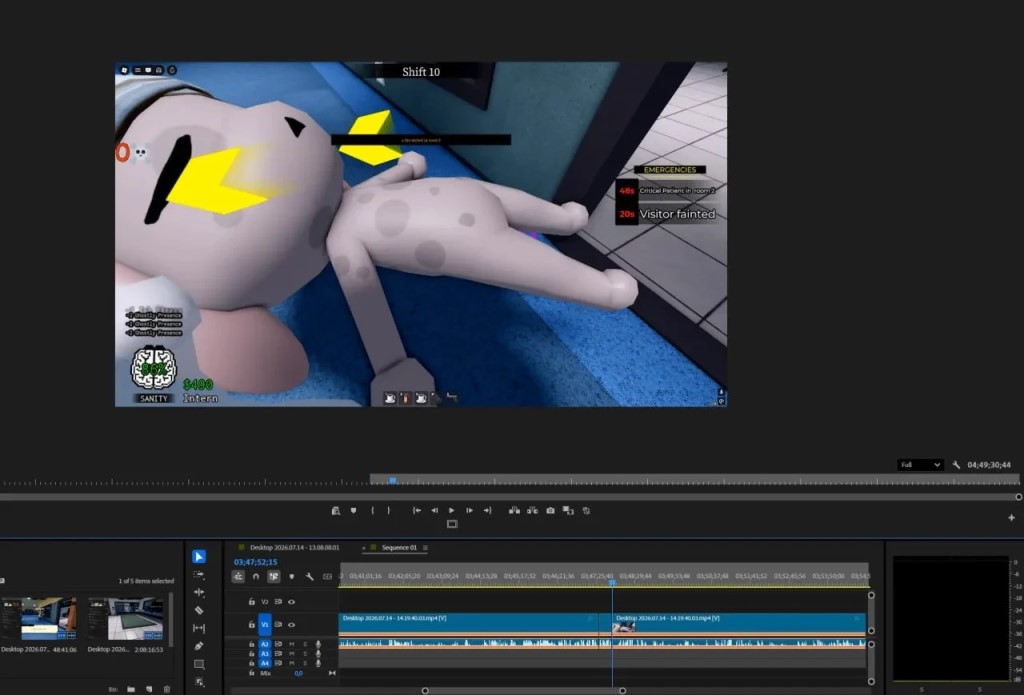
Task: Click the program monitor playhead marker
Action: pyautogui.click(x=392, y=480)
